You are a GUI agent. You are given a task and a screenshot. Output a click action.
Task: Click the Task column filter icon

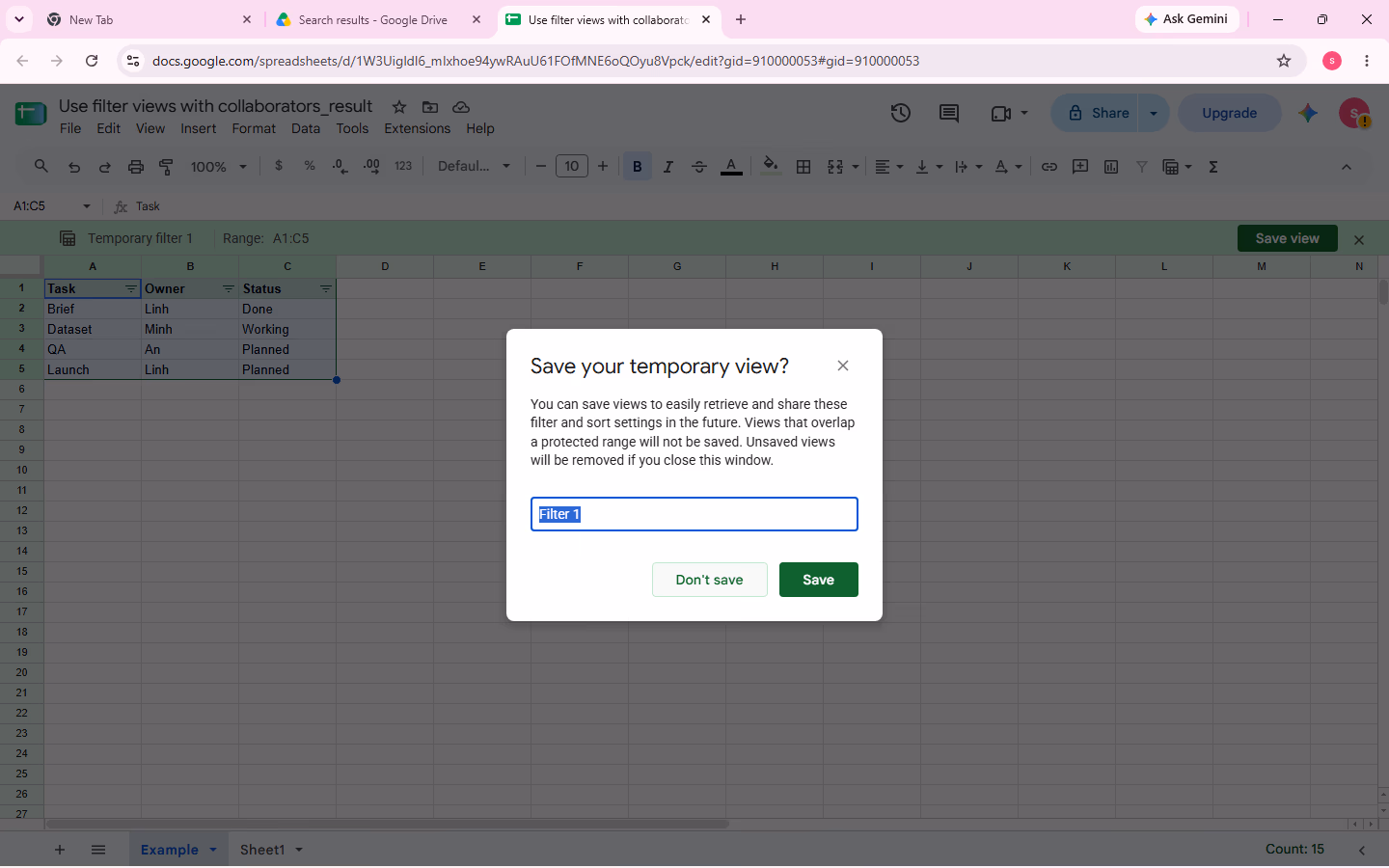(x=130, y=288)
